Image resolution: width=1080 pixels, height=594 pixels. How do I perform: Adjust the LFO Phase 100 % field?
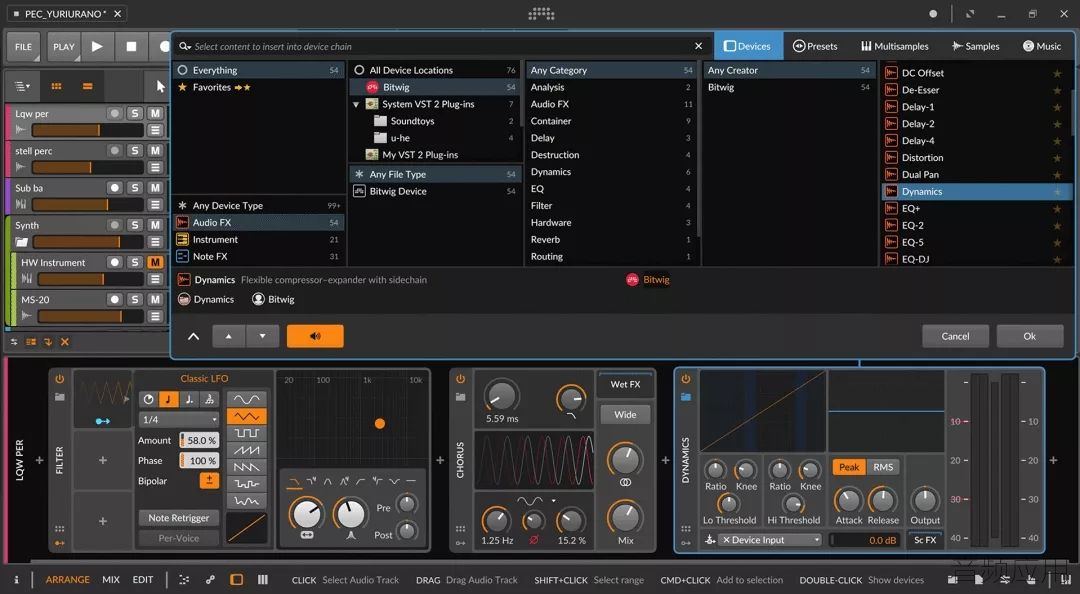199,460
